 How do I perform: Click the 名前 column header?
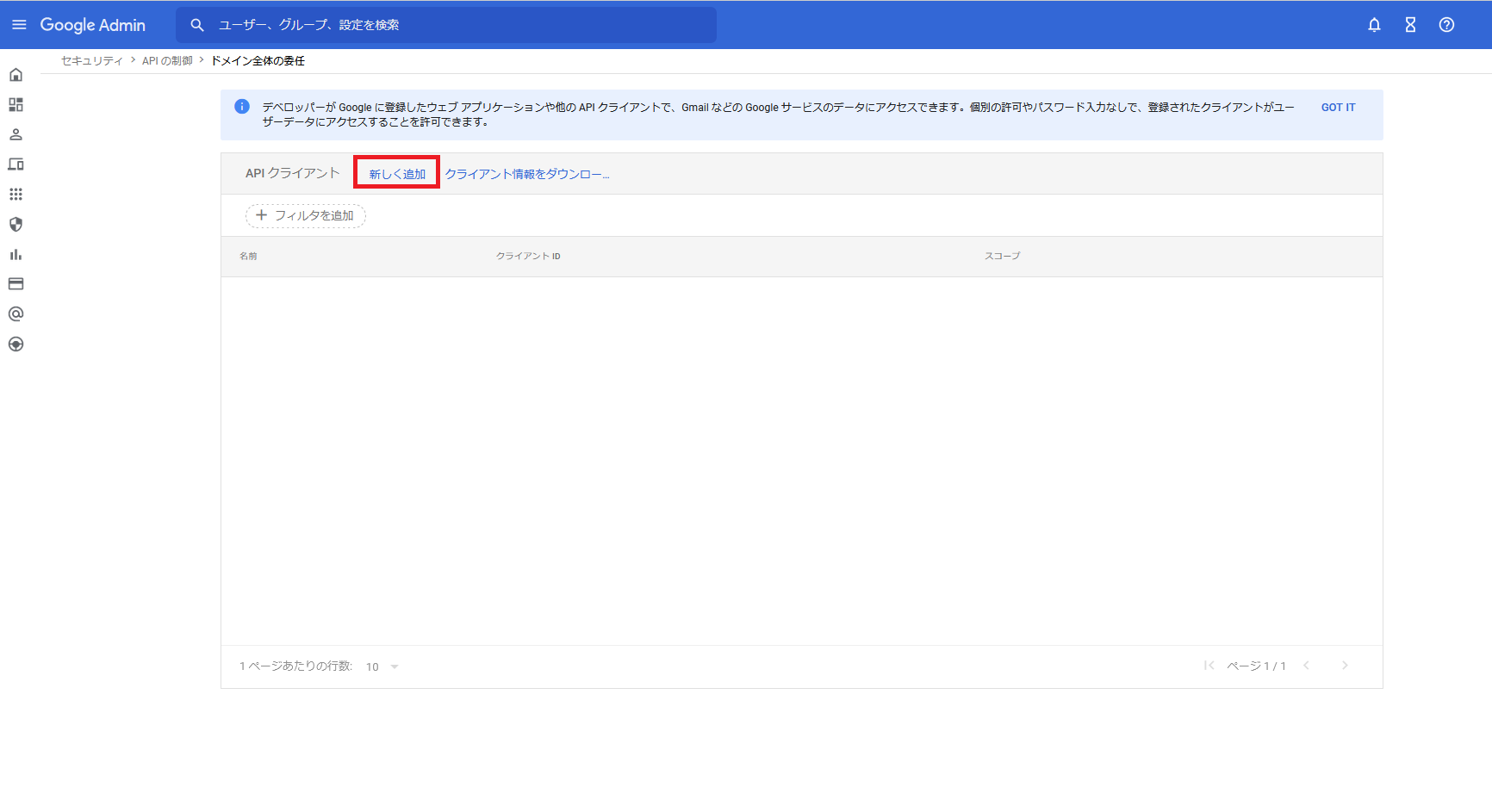248,257
